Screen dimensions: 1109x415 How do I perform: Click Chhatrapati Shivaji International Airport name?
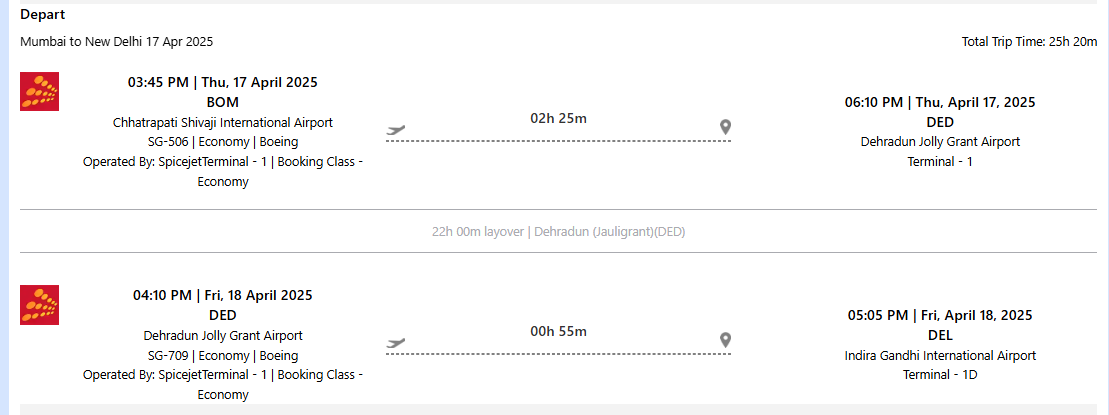222,122
